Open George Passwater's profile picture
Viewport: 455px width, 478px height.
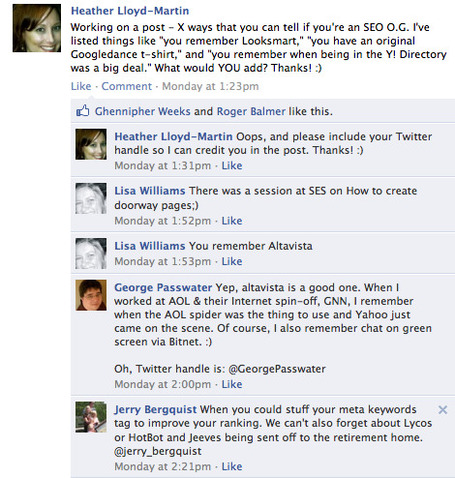click(x=91, y=295)
